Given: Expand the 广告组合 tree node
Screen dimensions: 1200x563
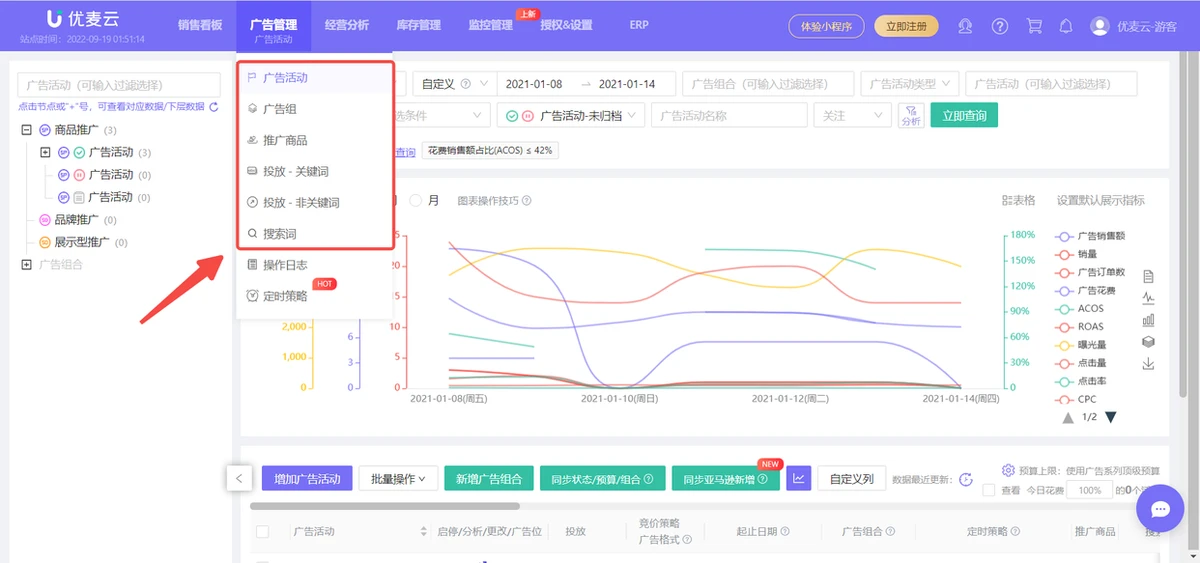Looking at the screenshot, I should pyautogui.click(x=26, y=264).
